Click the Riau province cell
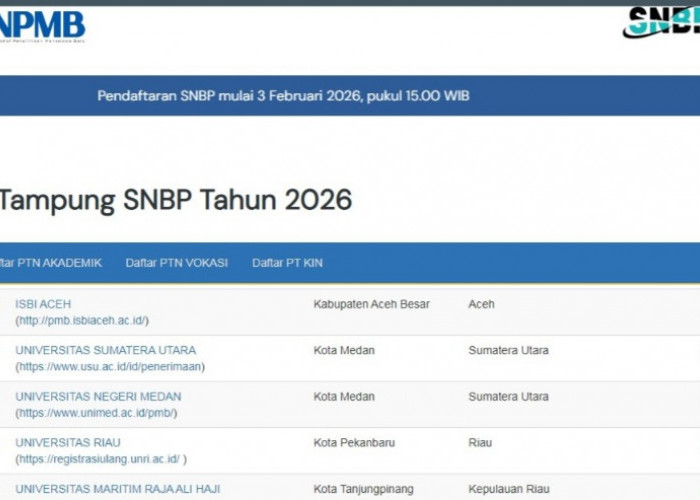 [x=480, y=442]
